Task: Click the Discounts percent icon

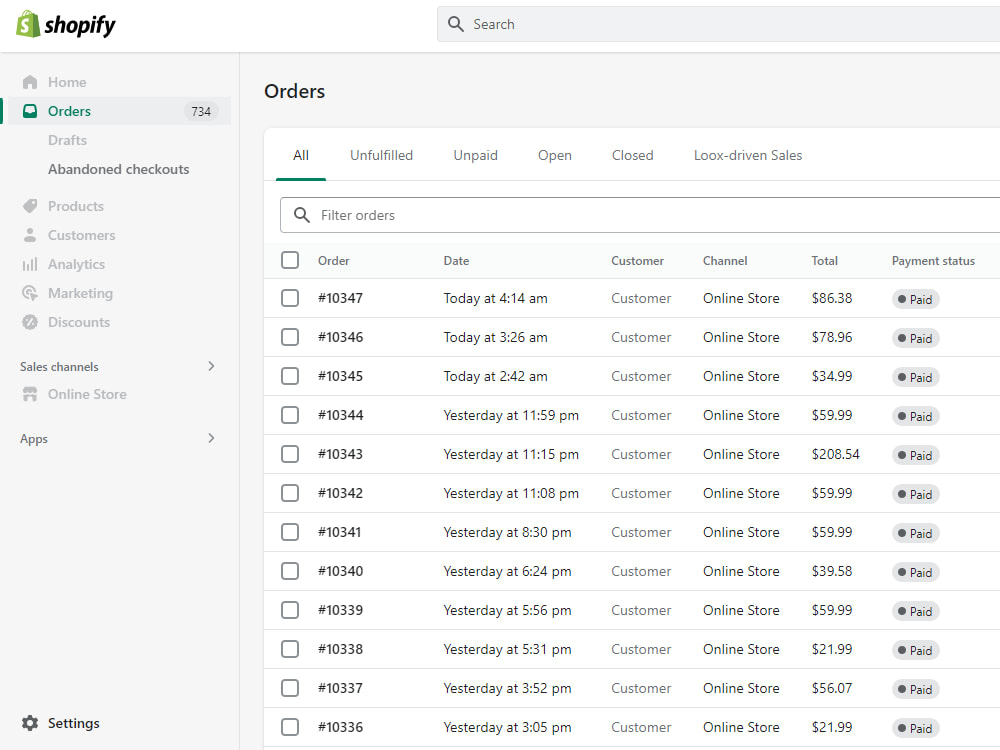Action: click(x=29, y=322)
